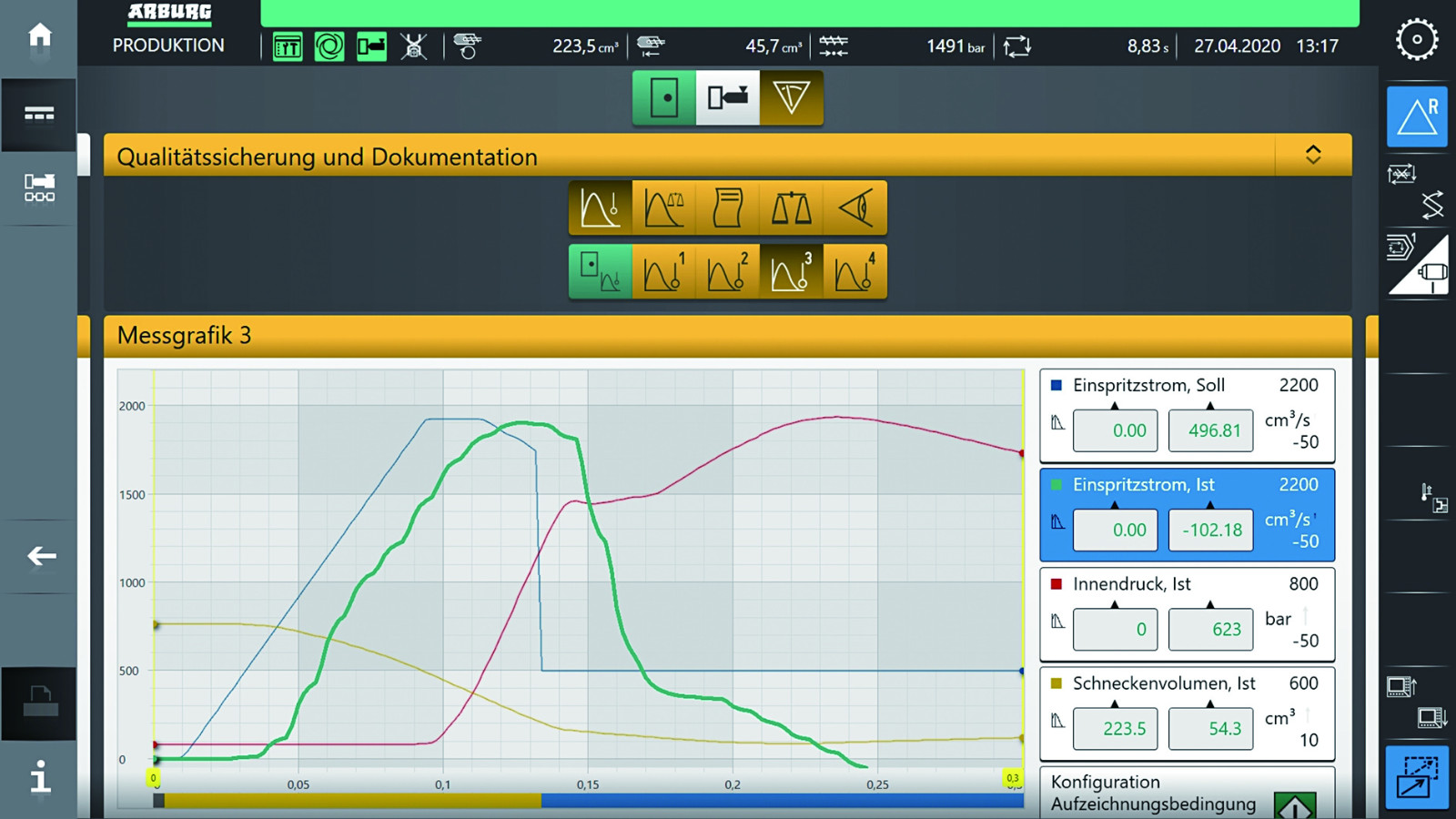Viewport: 1456px width, 819px height.
Task: Click the top right-sidebar crossed rectangle icon
Action: (1401, 173)
